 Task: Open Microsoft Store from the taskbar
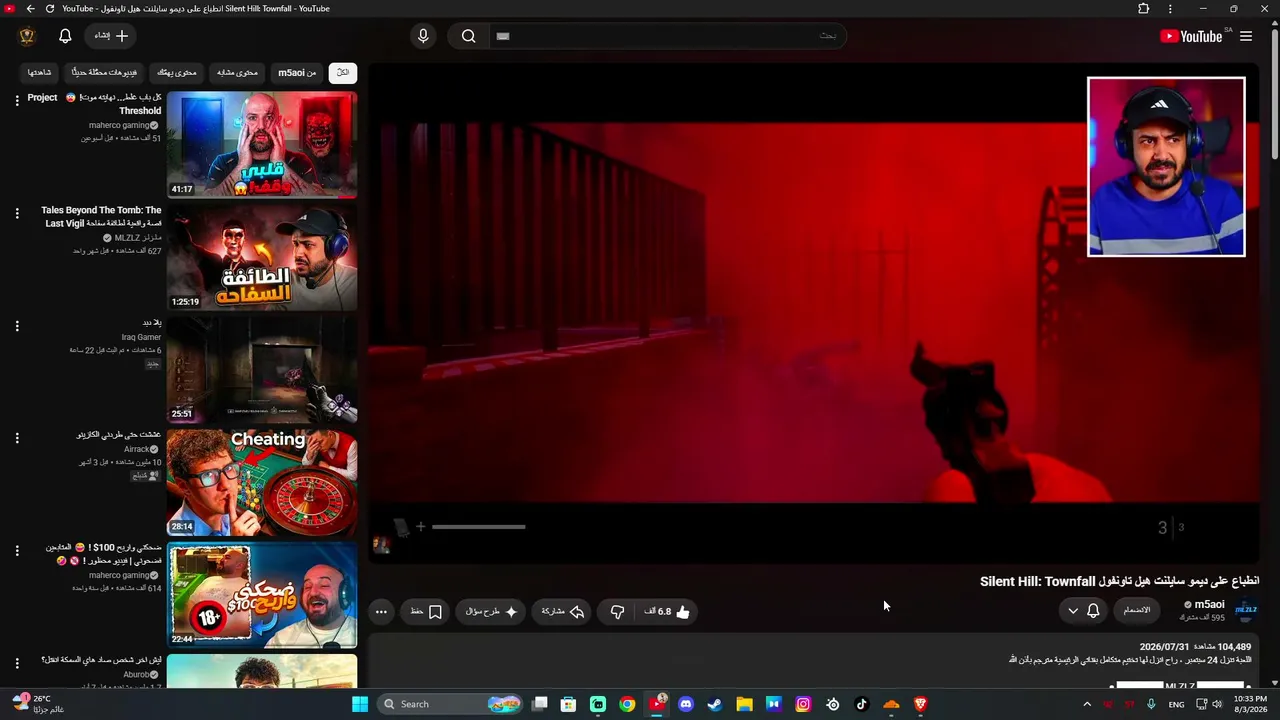point(568,704)
